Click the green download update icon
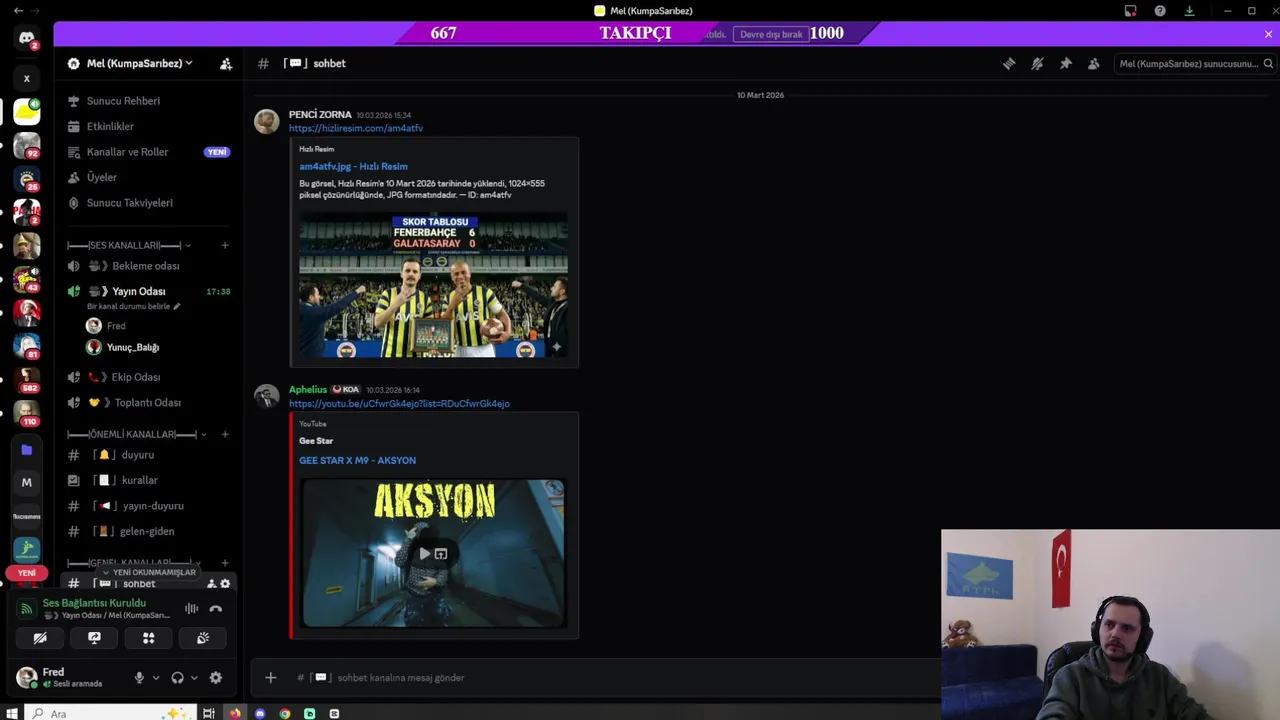 coord(1189,11)
